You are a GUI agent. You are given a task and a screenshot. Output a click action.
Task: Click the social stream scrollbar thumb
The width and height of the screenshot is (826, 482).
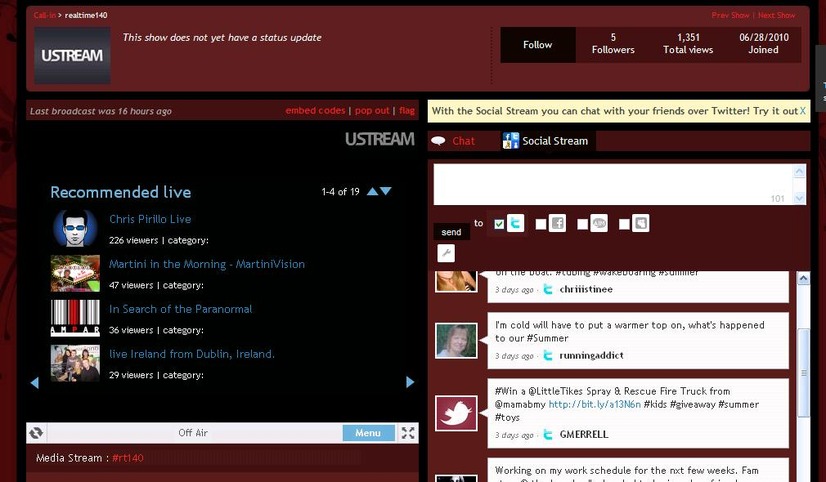(x=803, y=372)
